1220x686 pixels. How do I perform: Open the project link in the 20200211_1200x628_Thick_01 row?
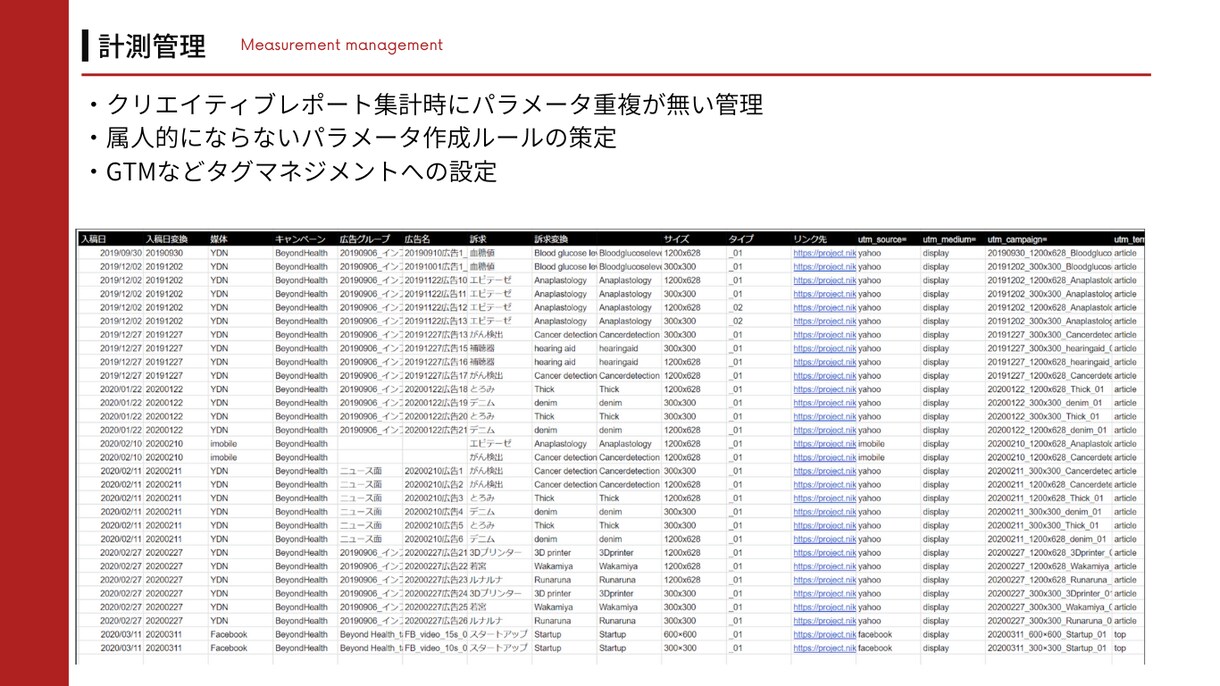(825, 498)
